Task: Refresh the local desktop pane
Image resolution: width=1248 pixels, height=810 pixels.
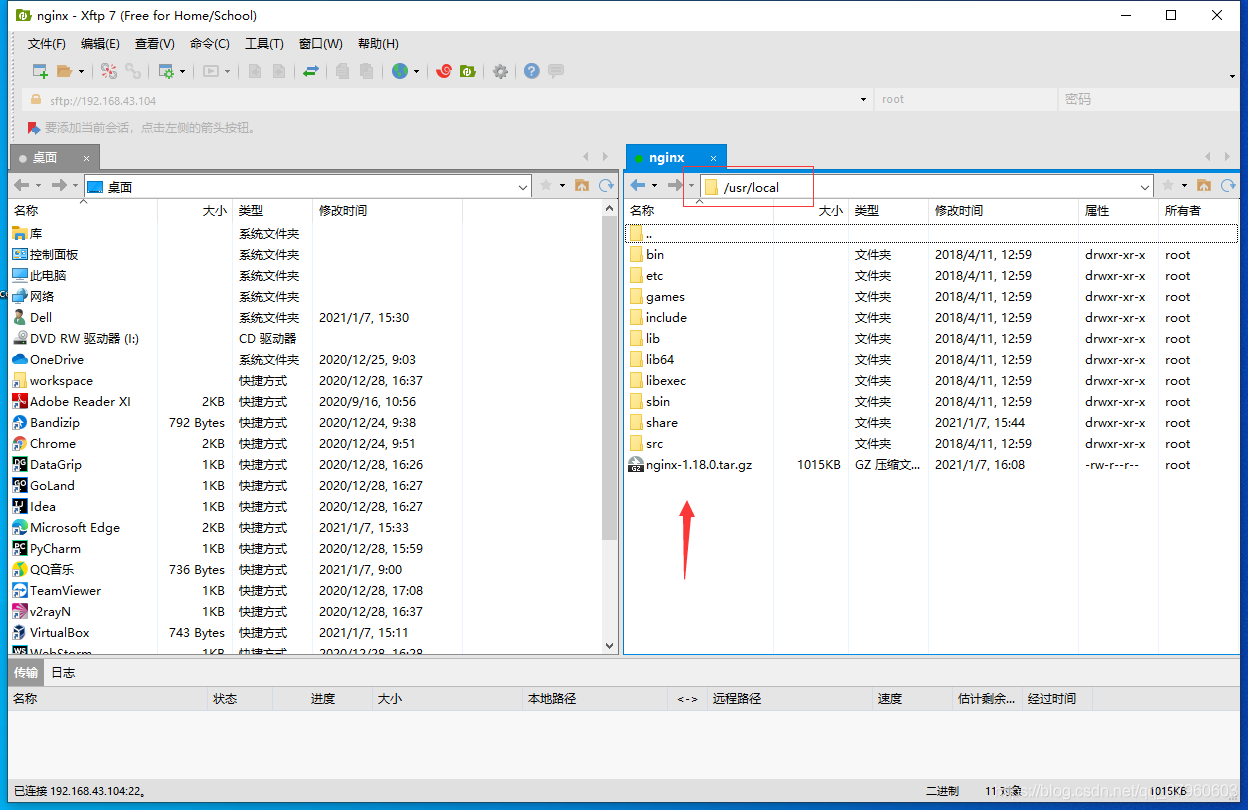Action: 606,185
